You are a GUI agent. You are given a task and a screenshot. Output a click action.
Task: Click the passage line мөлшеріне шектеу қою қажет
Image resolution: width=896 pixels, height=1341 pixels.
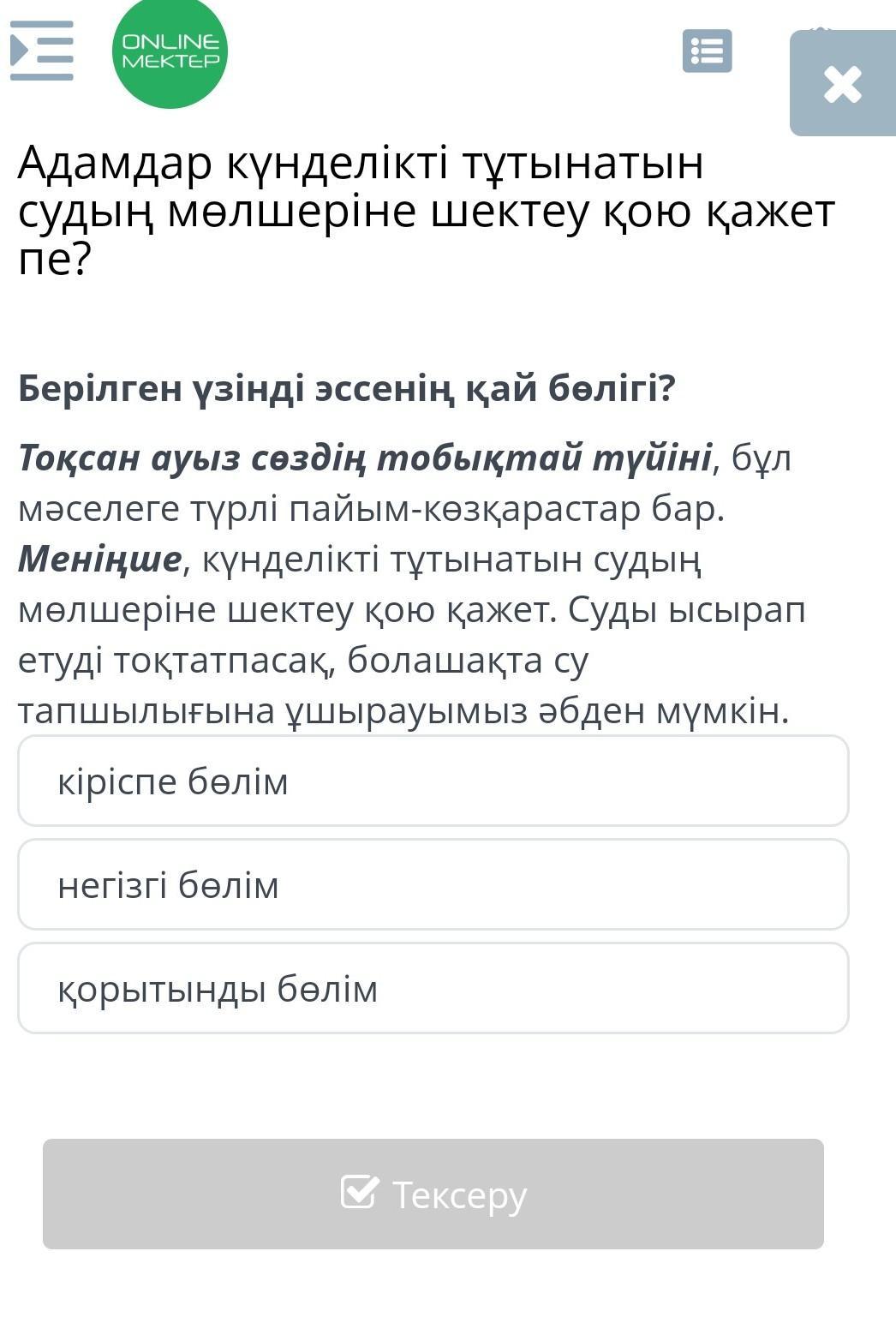pyautogui.click(x=286, y=610)
